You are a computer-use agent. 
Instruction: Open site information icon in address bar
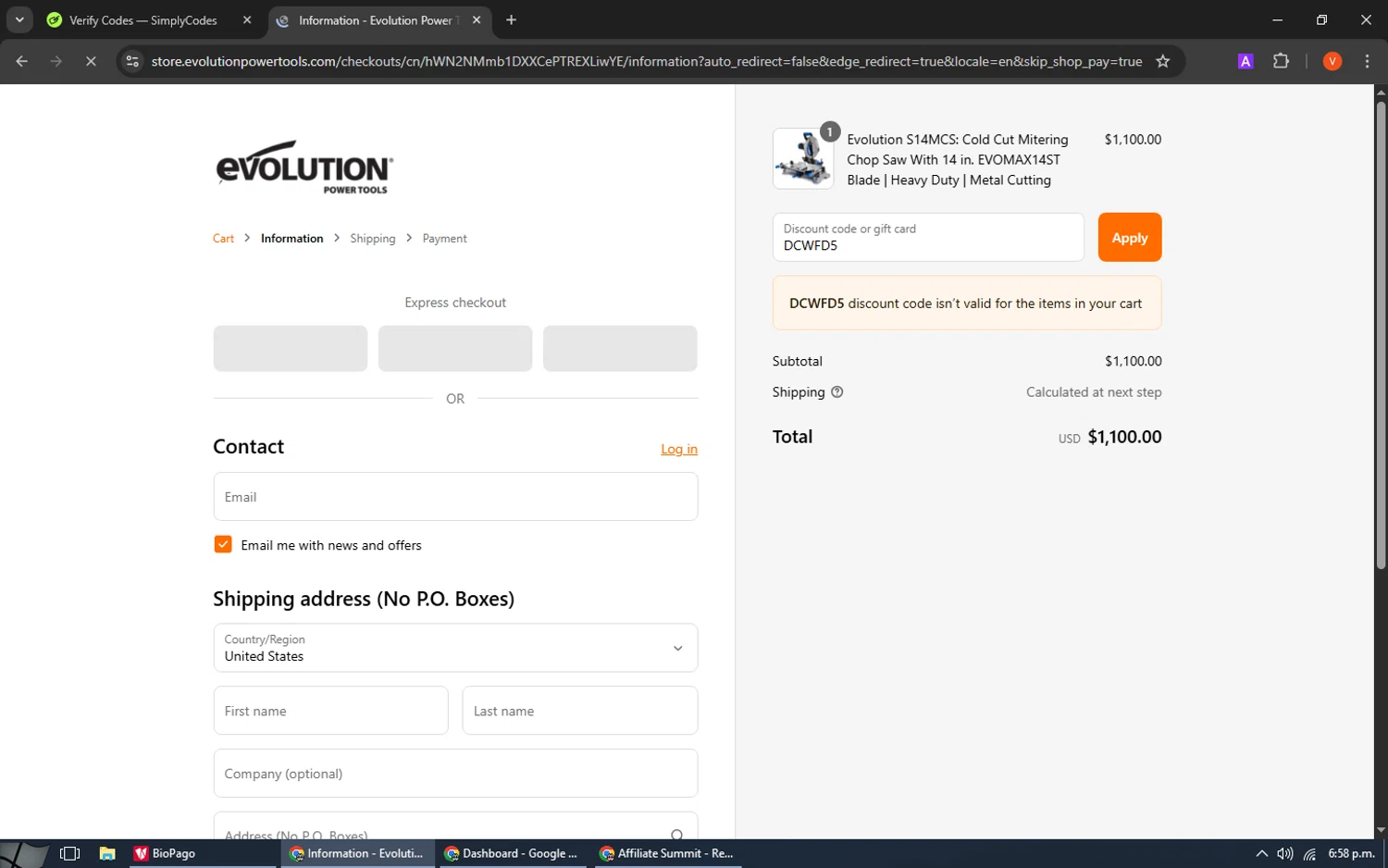pos(132,61)
